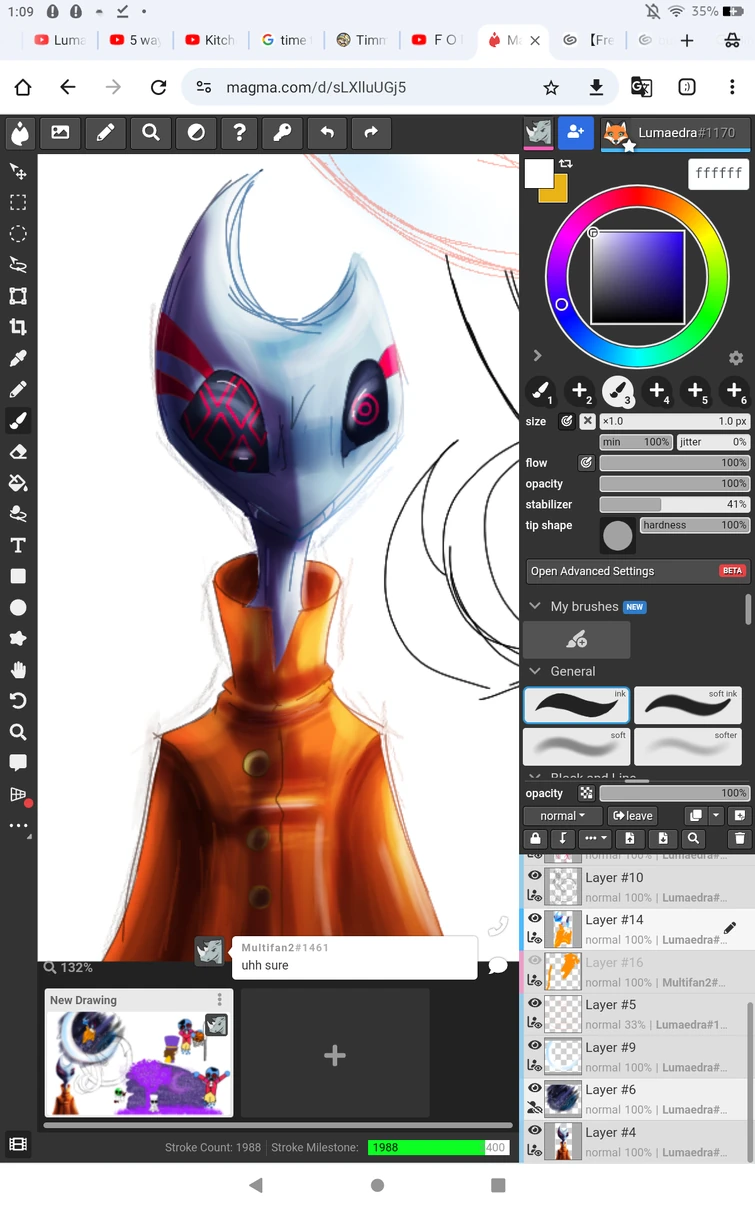The height and width of the screenshot is (1208, 755).
Task: Expand the color panel chevron arrow
Action: [537, 355]
